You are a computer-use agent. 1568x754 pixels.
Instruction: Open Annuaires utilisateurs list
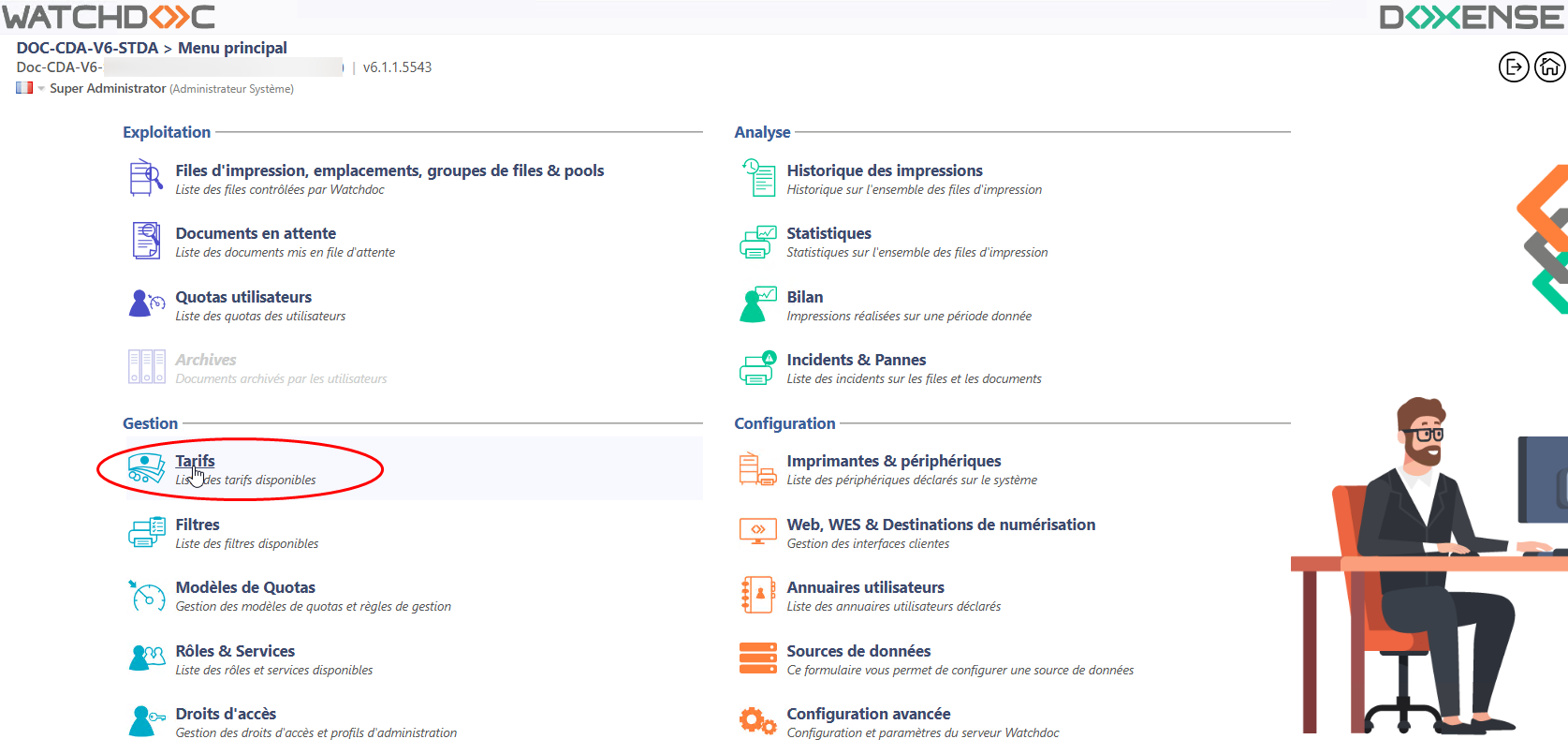(x=865, y=587)
